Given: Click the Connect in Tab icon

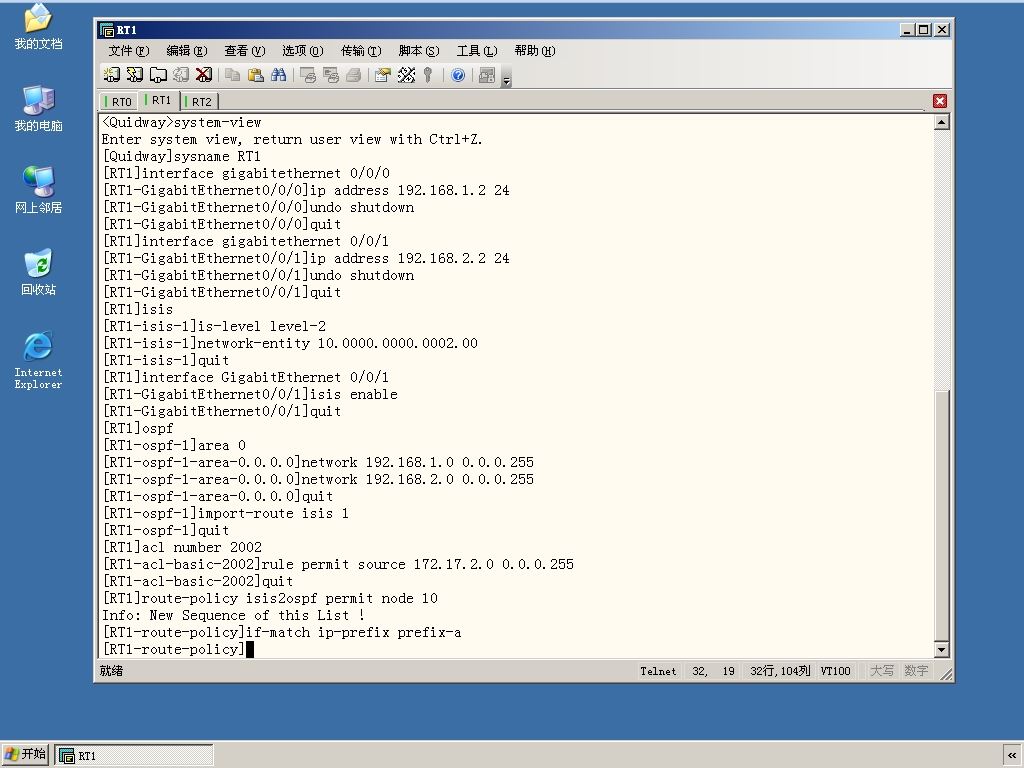Looking at the screenshot, I should click(158, 75).
